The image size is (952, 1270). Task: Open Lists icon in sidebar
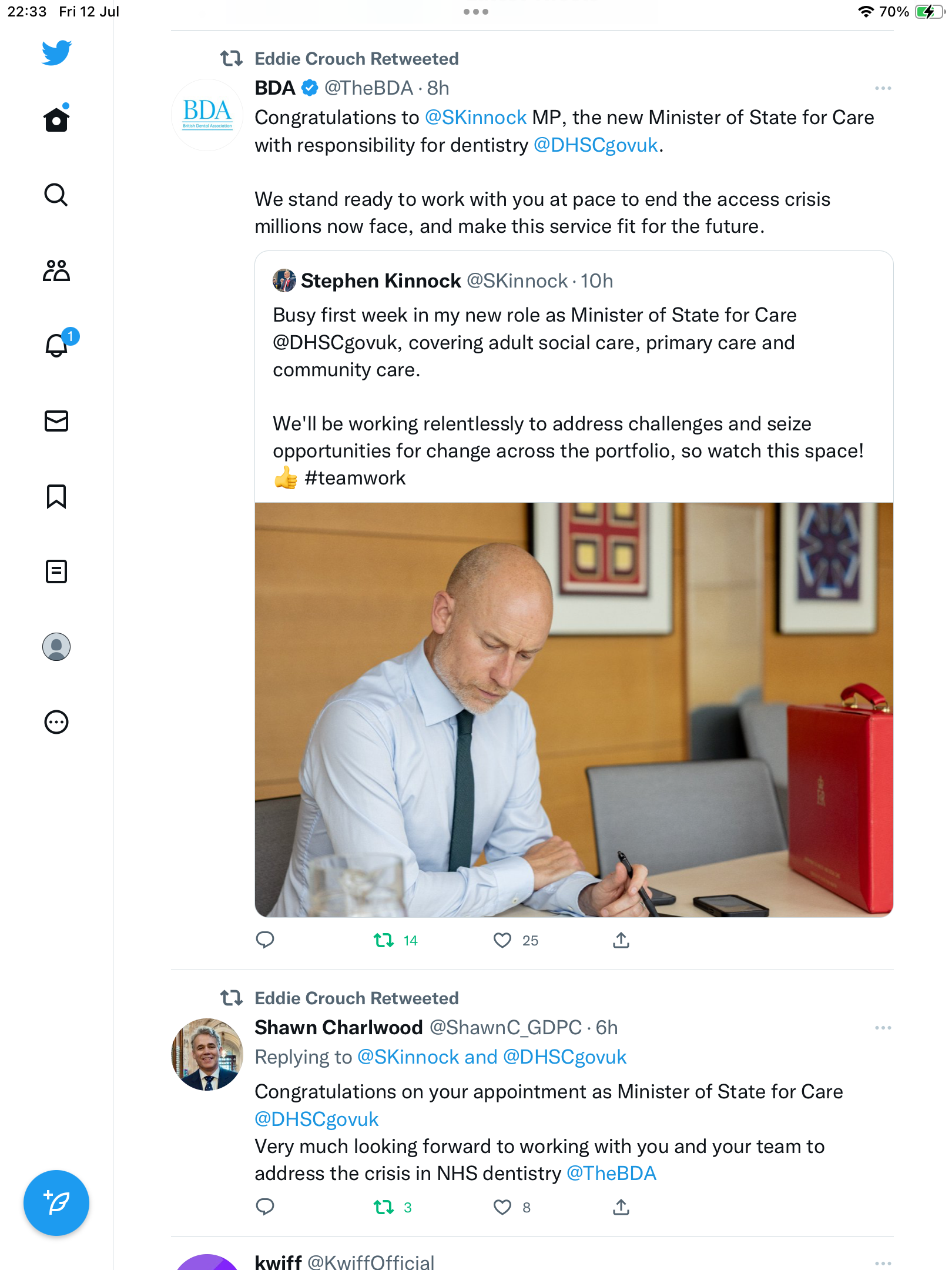click(x=56, y=571)
